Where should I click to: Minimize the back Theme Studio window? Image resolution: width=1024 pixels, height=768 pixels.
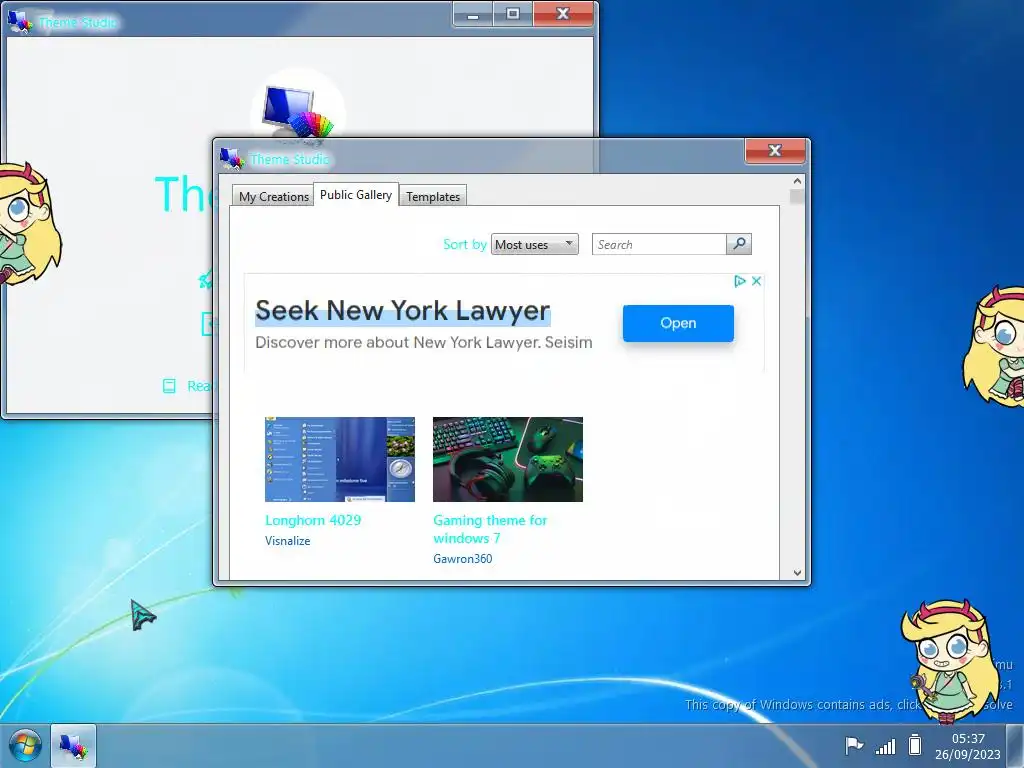pyautogui.click(x=473, y=14)
